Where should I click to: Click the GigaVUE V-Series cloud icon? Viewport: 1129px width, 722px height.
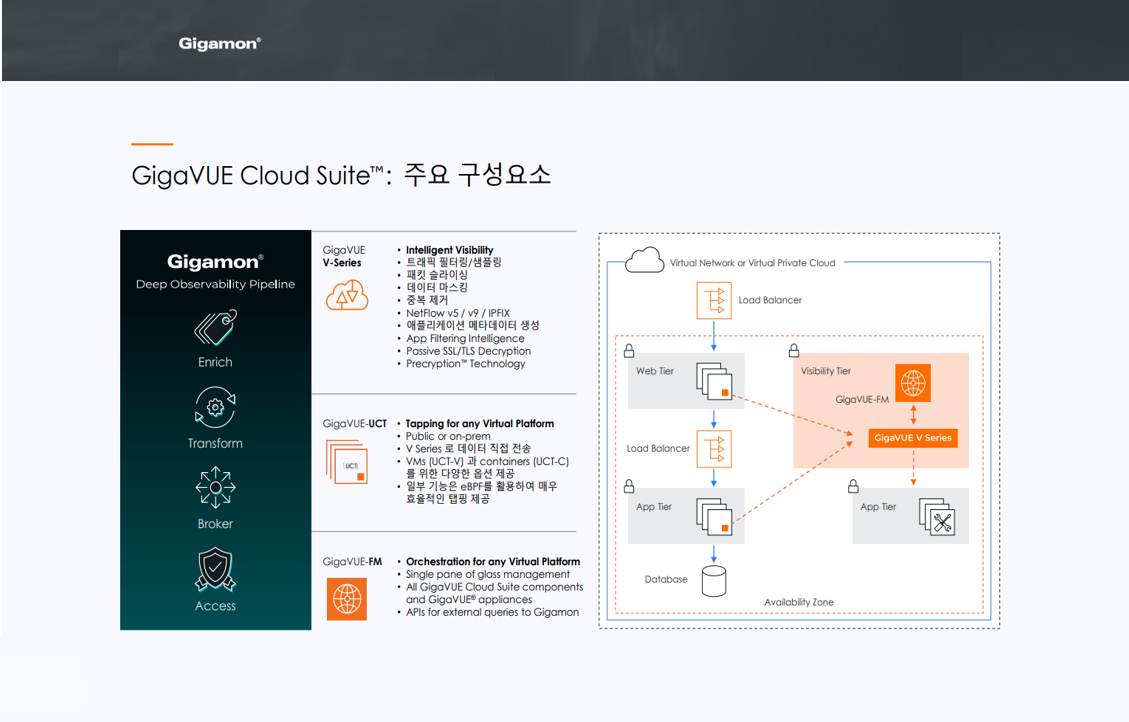[347, 296]
